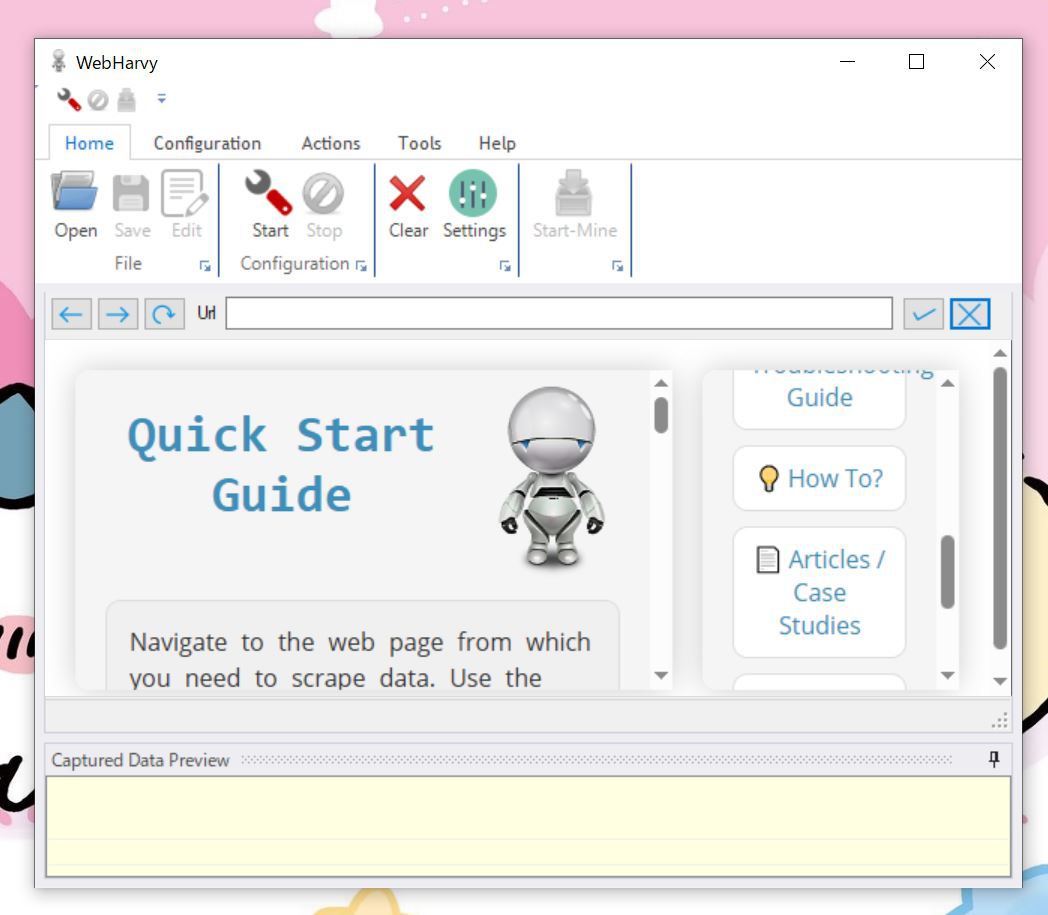Image resolution: width=1048 pixels, height=915 pixels.
Task: Pin the Captured Data Preview panel
Action: pyautogui.click(x=993, y=760)
